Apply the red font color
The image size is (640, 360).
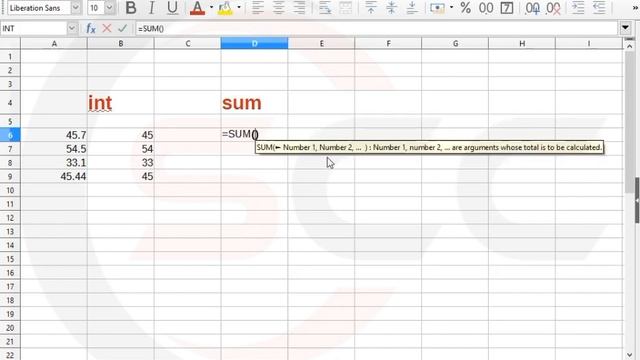[197, 8]
